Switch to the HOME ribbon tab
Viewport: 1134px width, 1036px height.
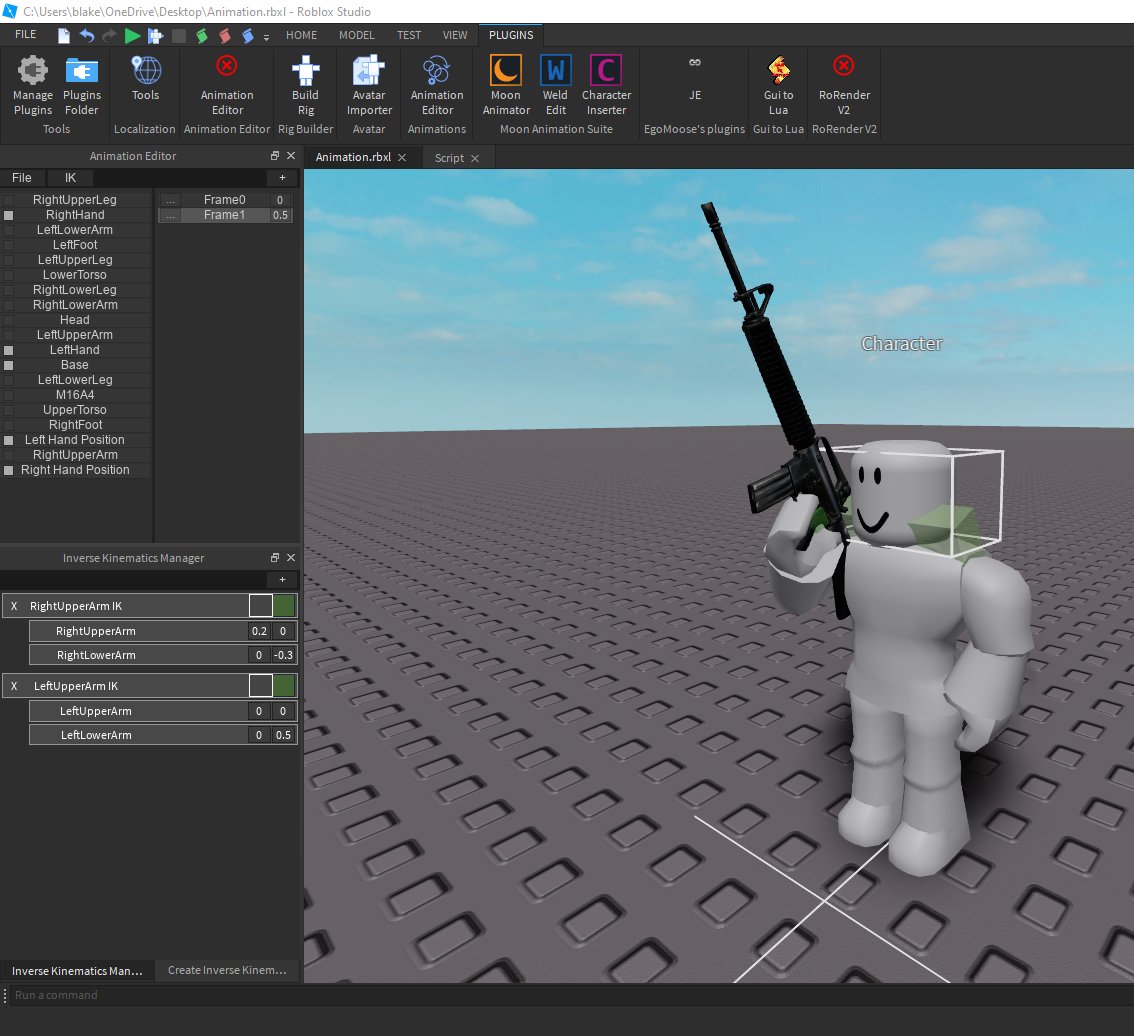[x=302, y=35]
